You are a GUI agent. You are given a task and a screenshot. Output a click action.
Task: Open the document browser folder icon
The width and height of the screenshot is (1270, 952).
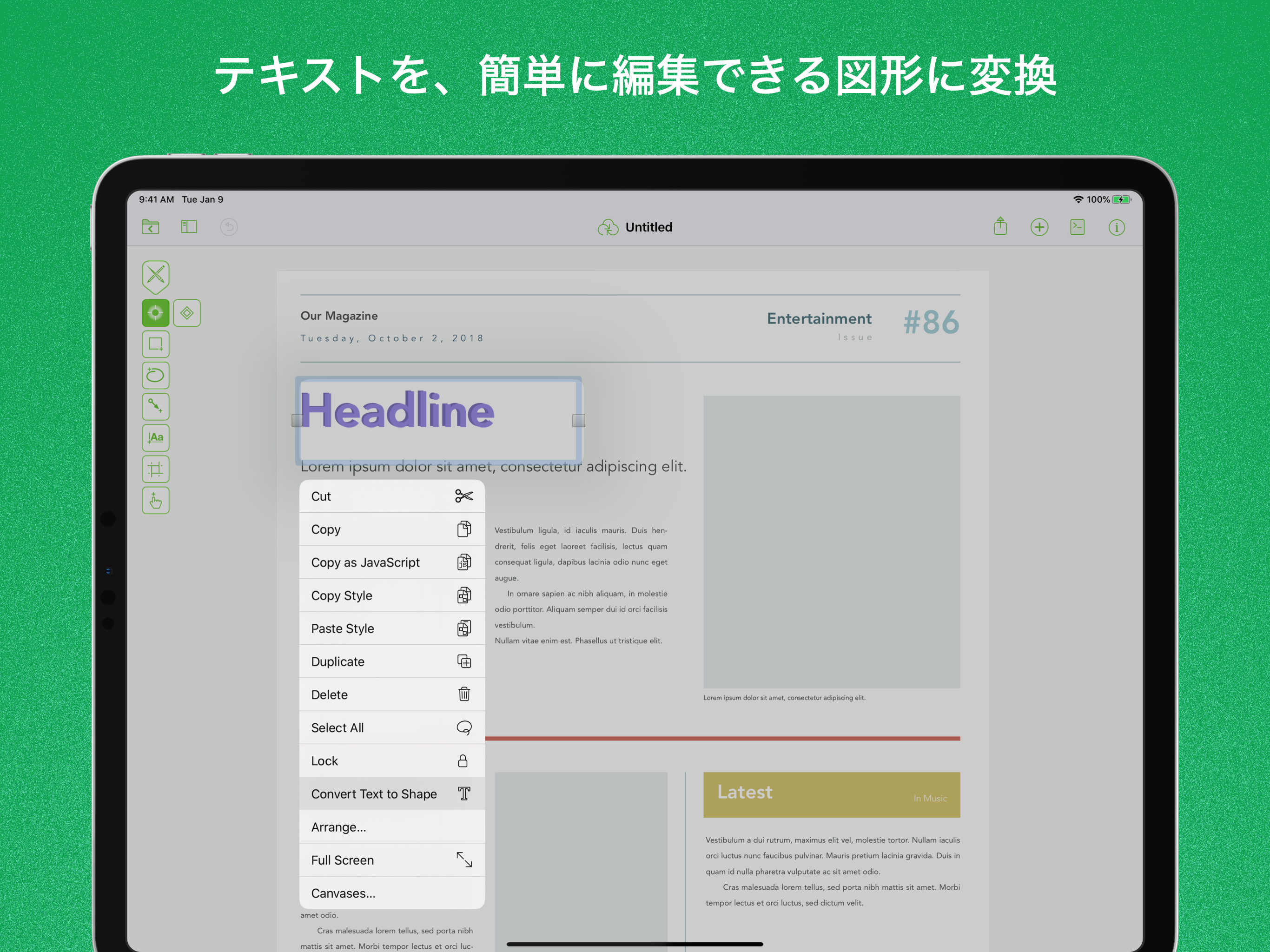[151, 227]
